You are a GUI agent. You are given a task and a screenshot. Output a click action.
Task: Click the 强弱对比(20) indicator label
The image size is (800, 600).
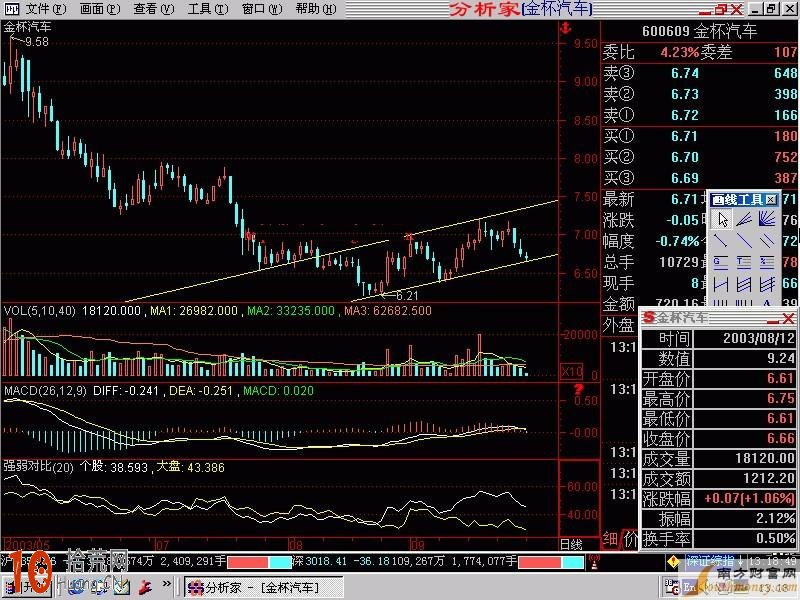point(39,467)
